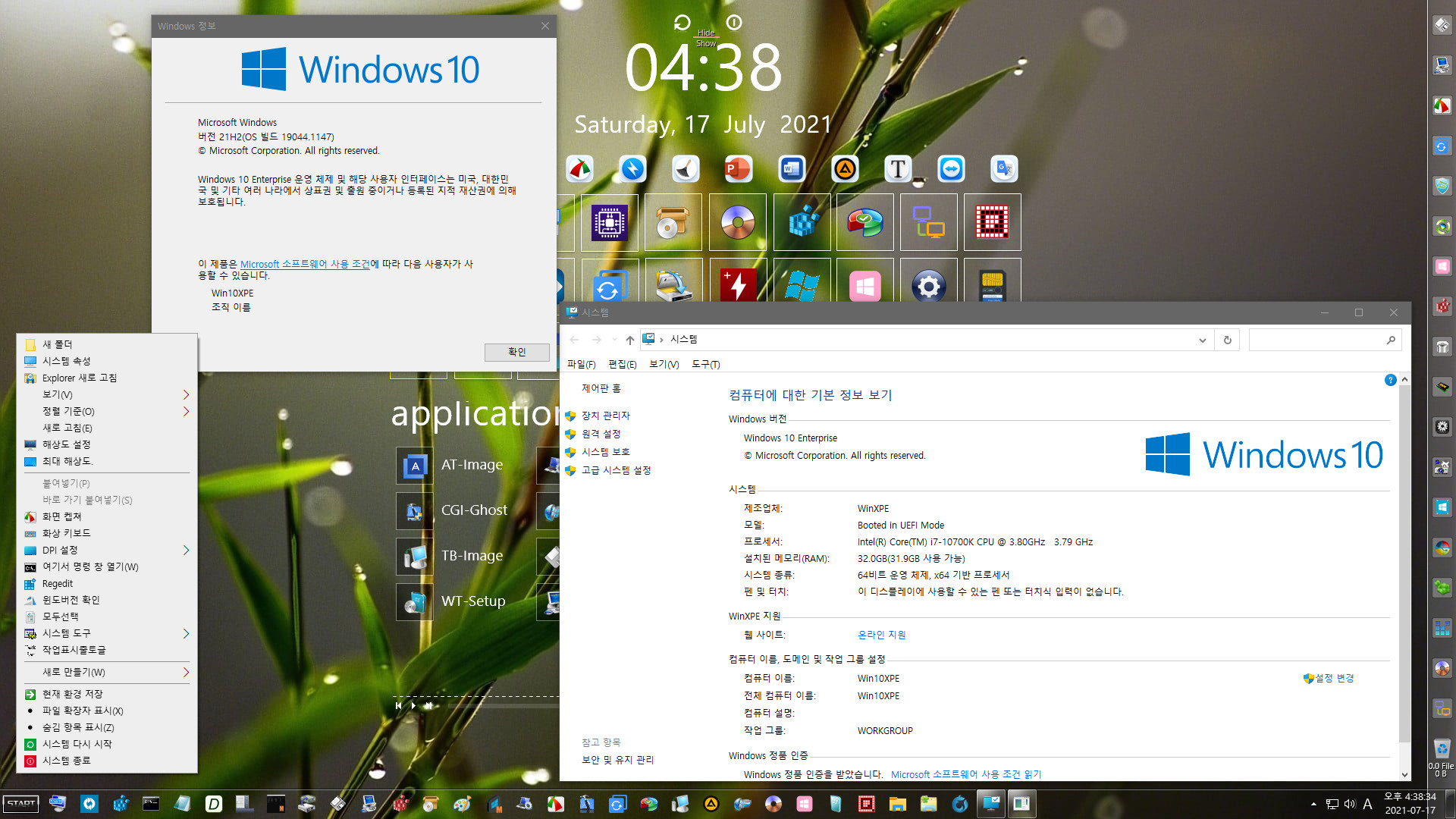The image size is (1456, 819).
Task: Open 도구(T) menu in System window
Action: [x=705, y=364]
